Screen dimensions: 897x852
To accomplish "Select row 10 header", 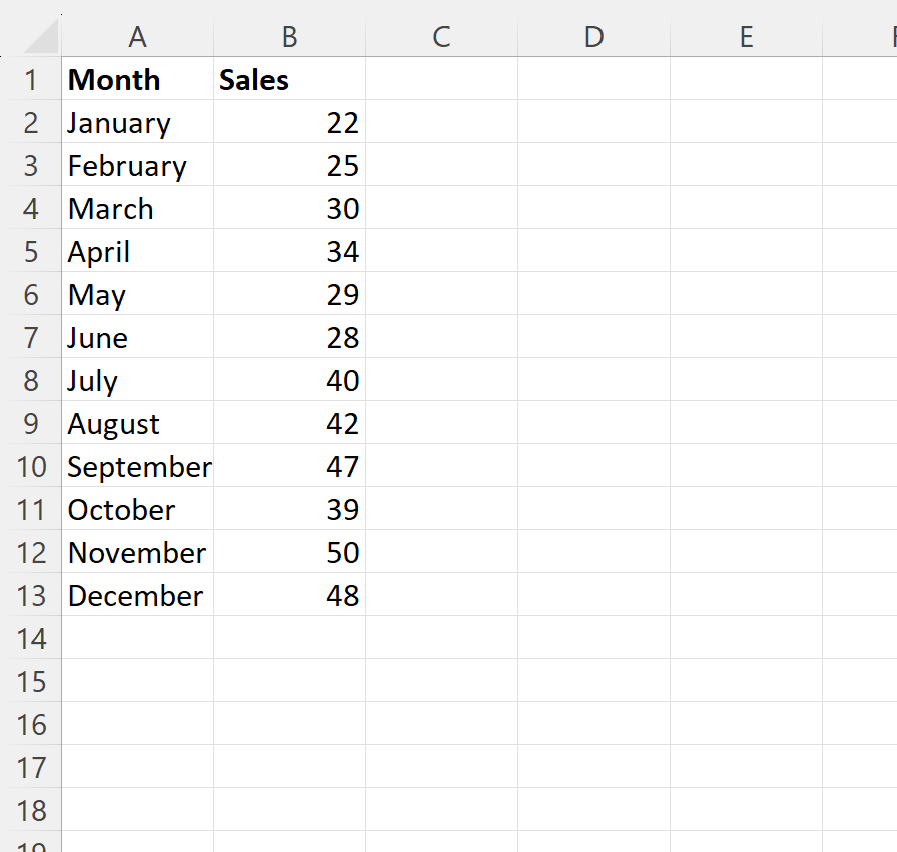I will [x=31, y=466].
